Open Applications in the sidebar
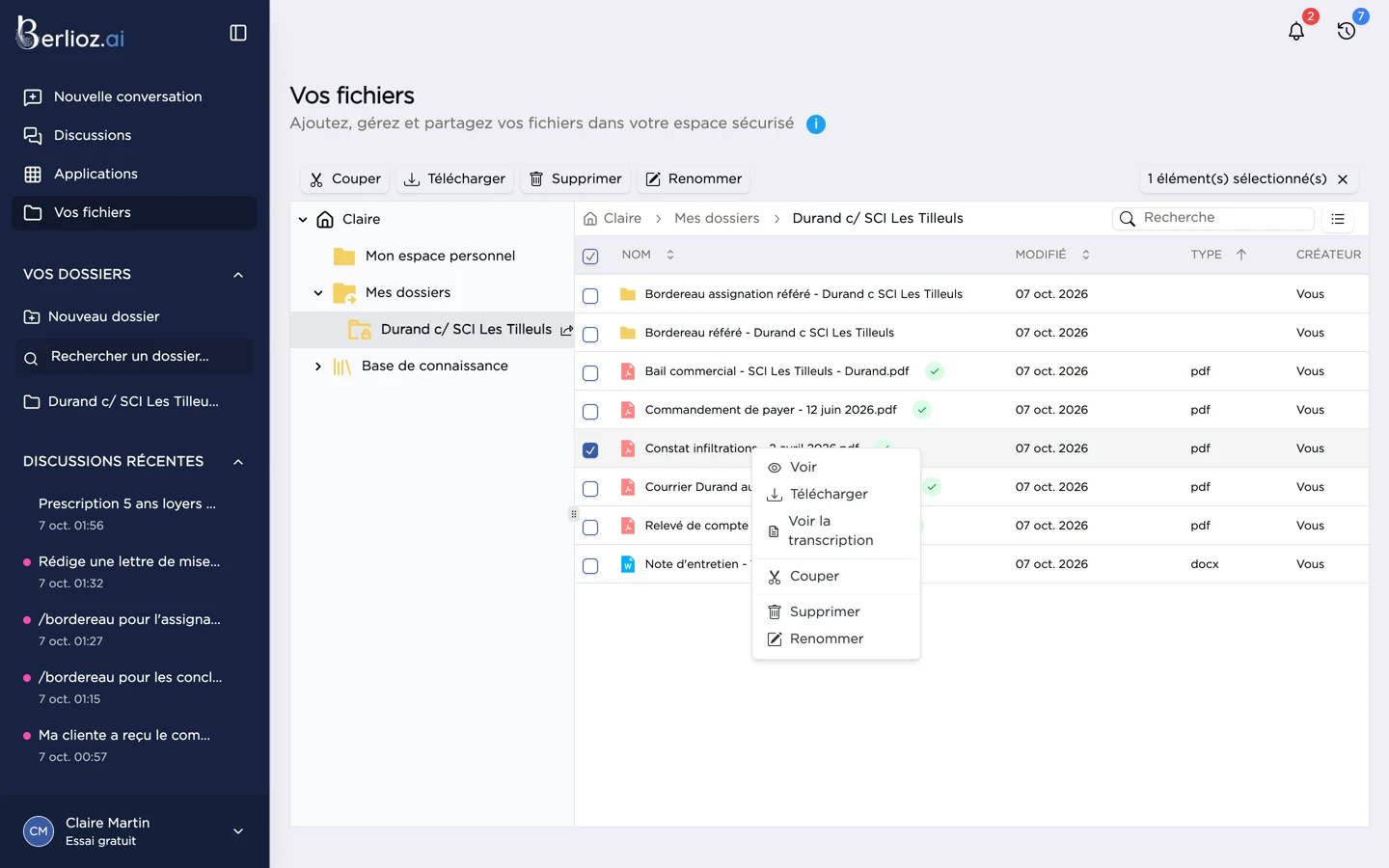Viewport: 1389px width, 868px height. 134,174
